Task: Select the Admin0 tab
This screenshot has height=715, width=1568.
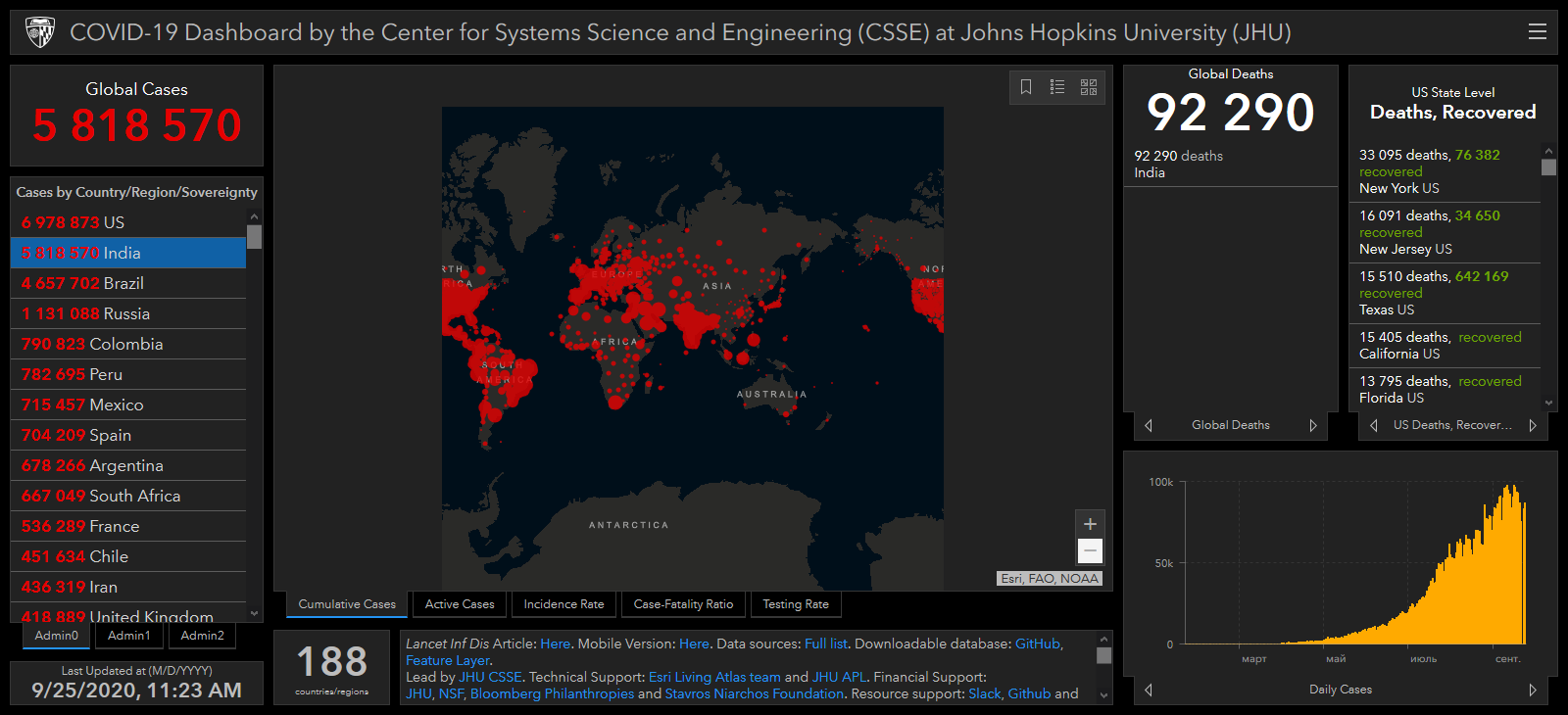Action: 57,636
